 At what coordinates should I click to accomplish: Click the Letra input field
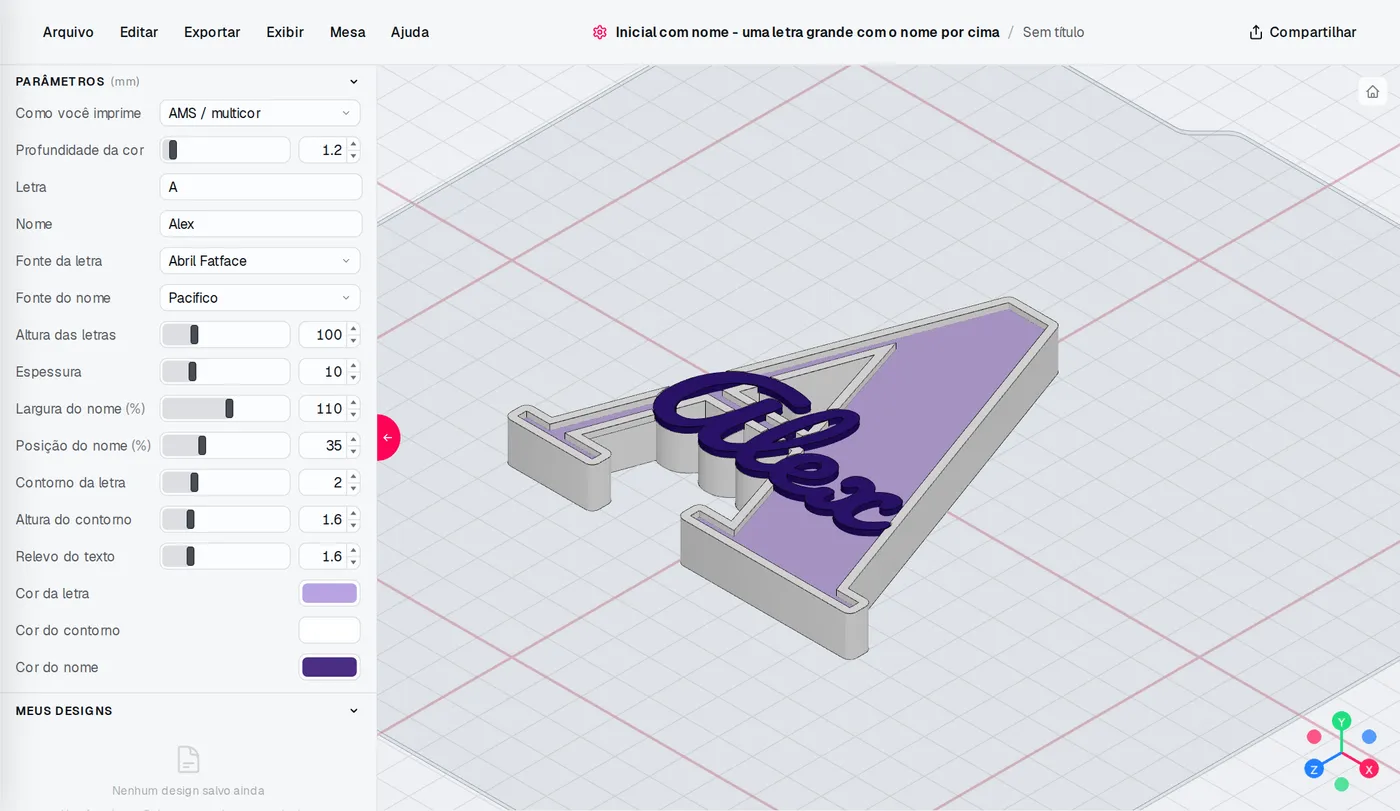point(260,187)
